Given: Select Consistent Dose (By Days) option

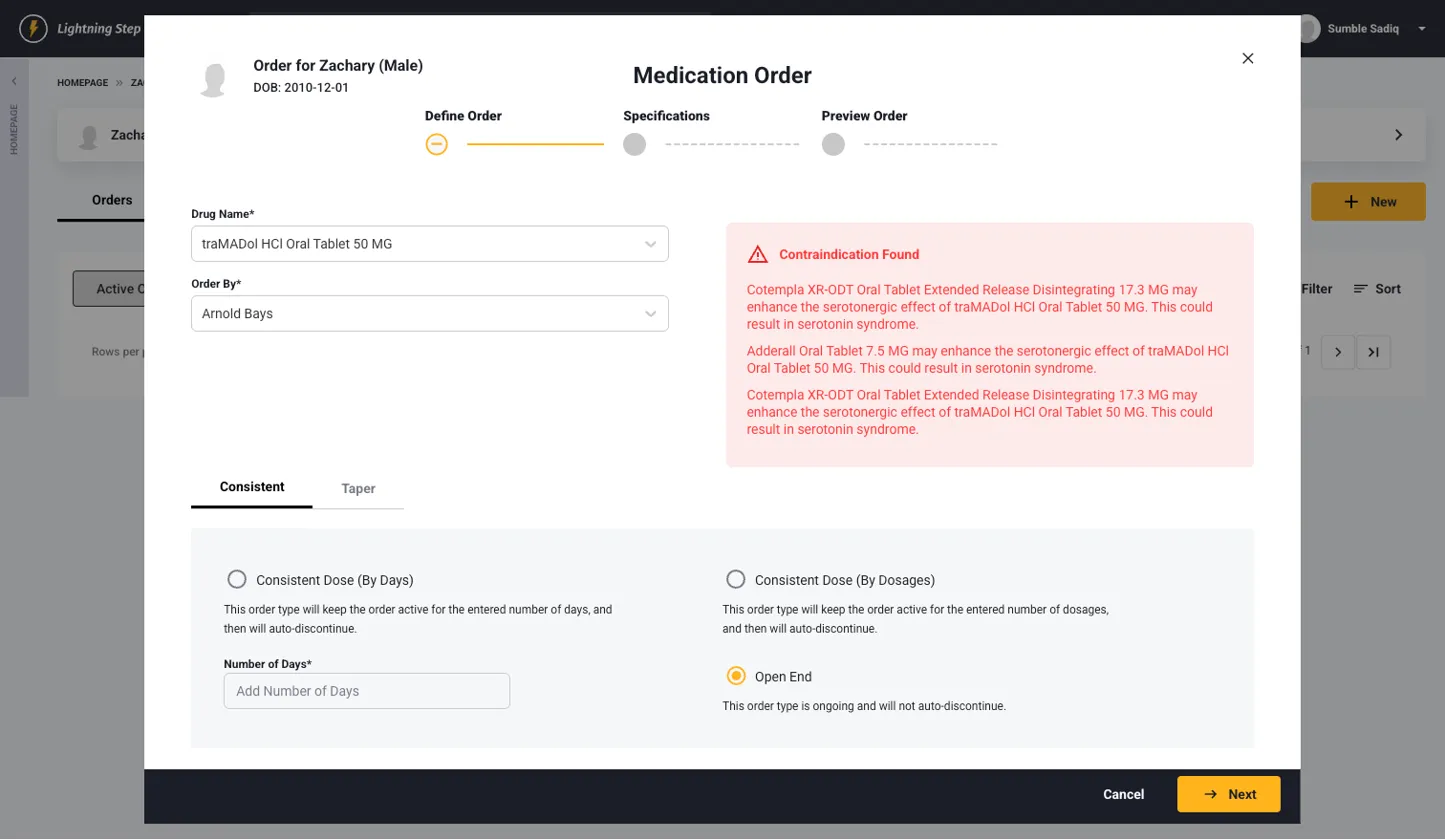Looking at the screenshot, I should coord(237,579).
